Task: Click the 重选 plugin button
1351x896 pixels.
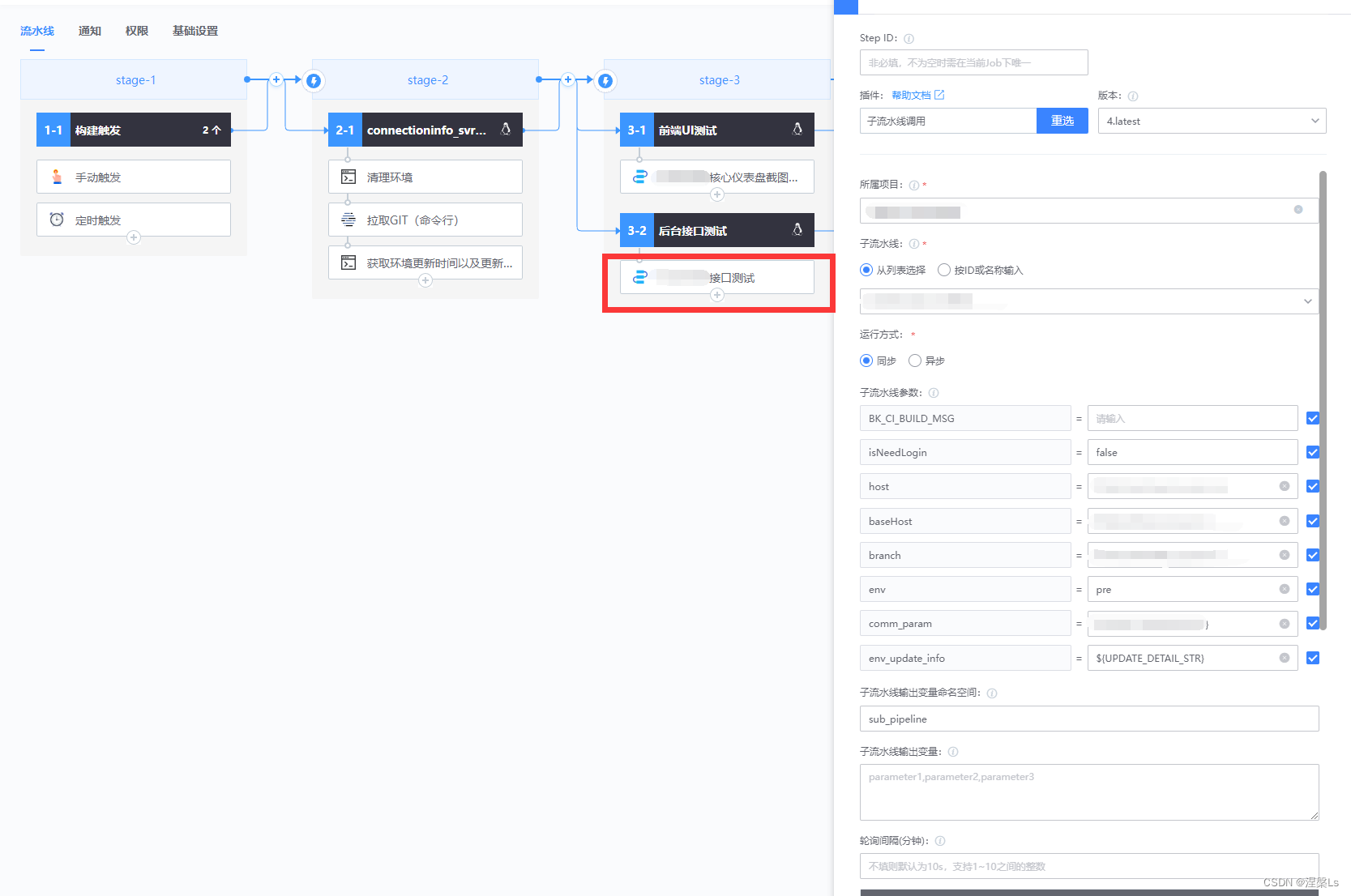Action: [1062, 121]
